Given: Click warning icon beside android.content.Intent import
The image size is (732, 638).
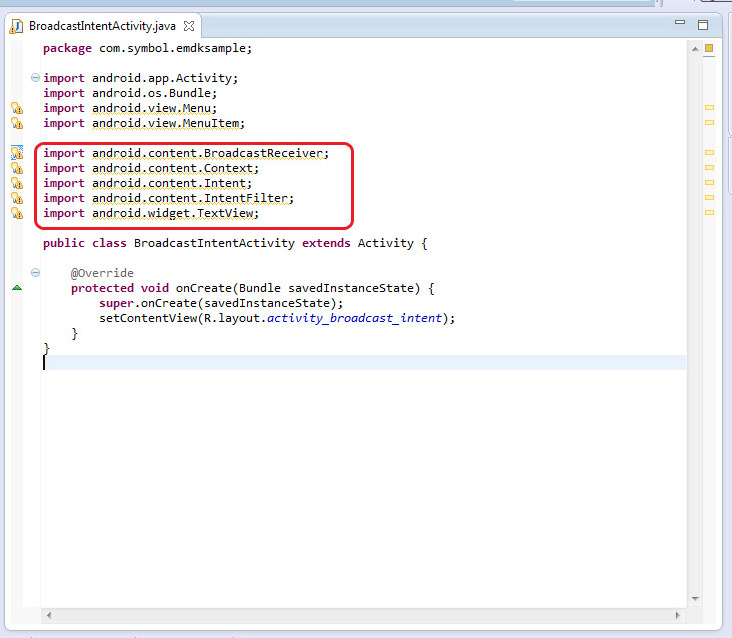Looking at the screenshot, I should 16,183.
